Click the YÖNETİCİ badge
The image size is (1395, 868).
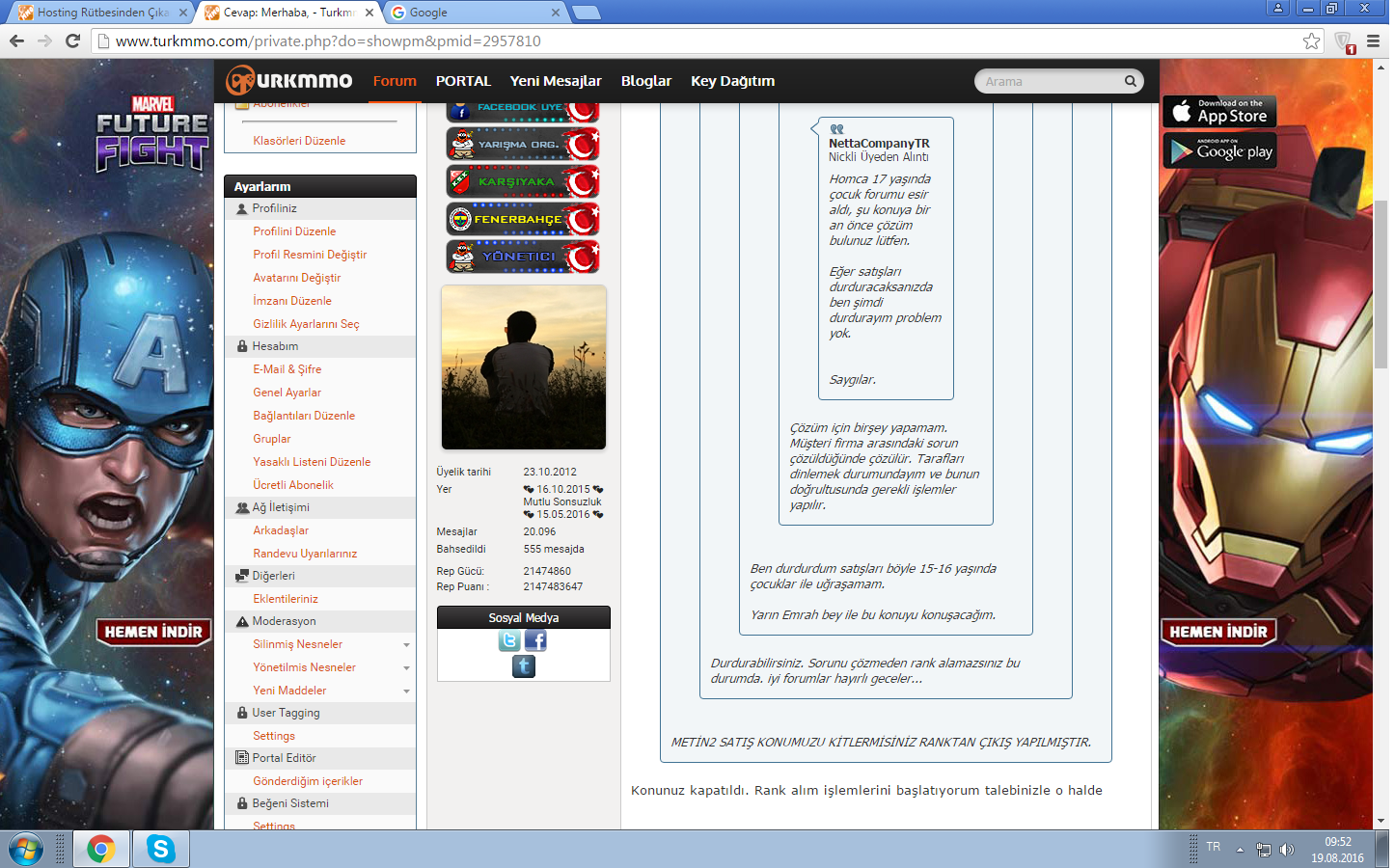pos(523,257)
